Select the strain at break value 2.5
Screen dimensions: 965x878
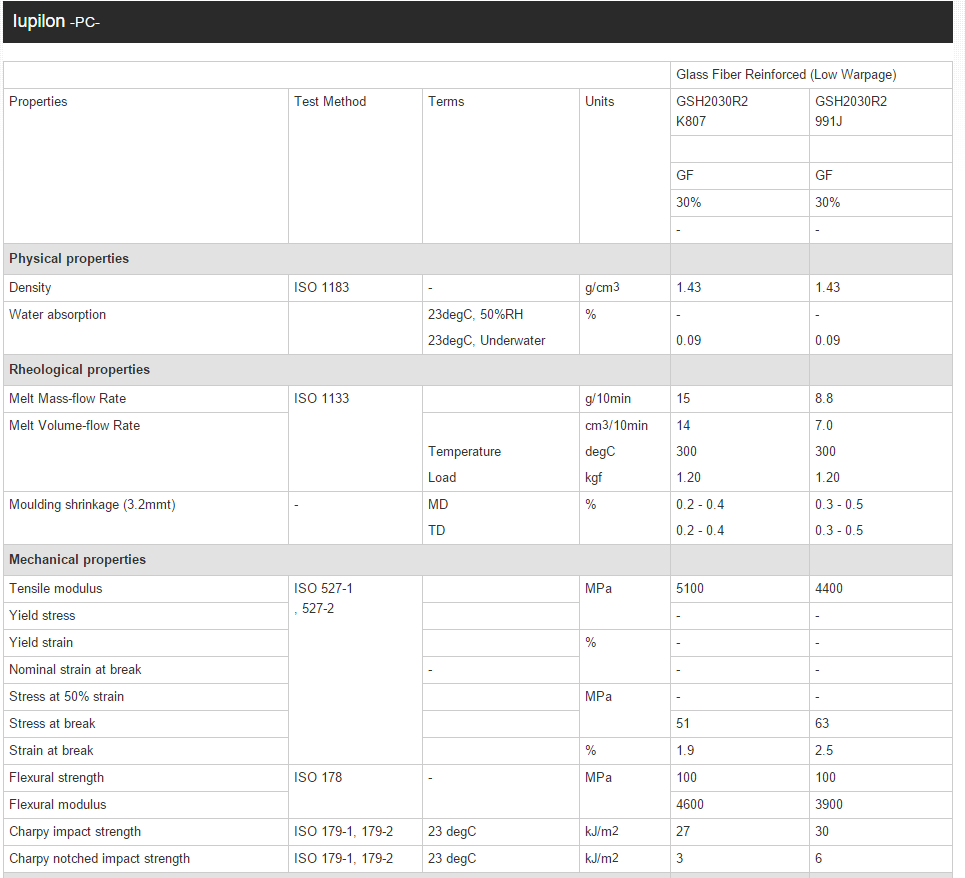(824, 750)
